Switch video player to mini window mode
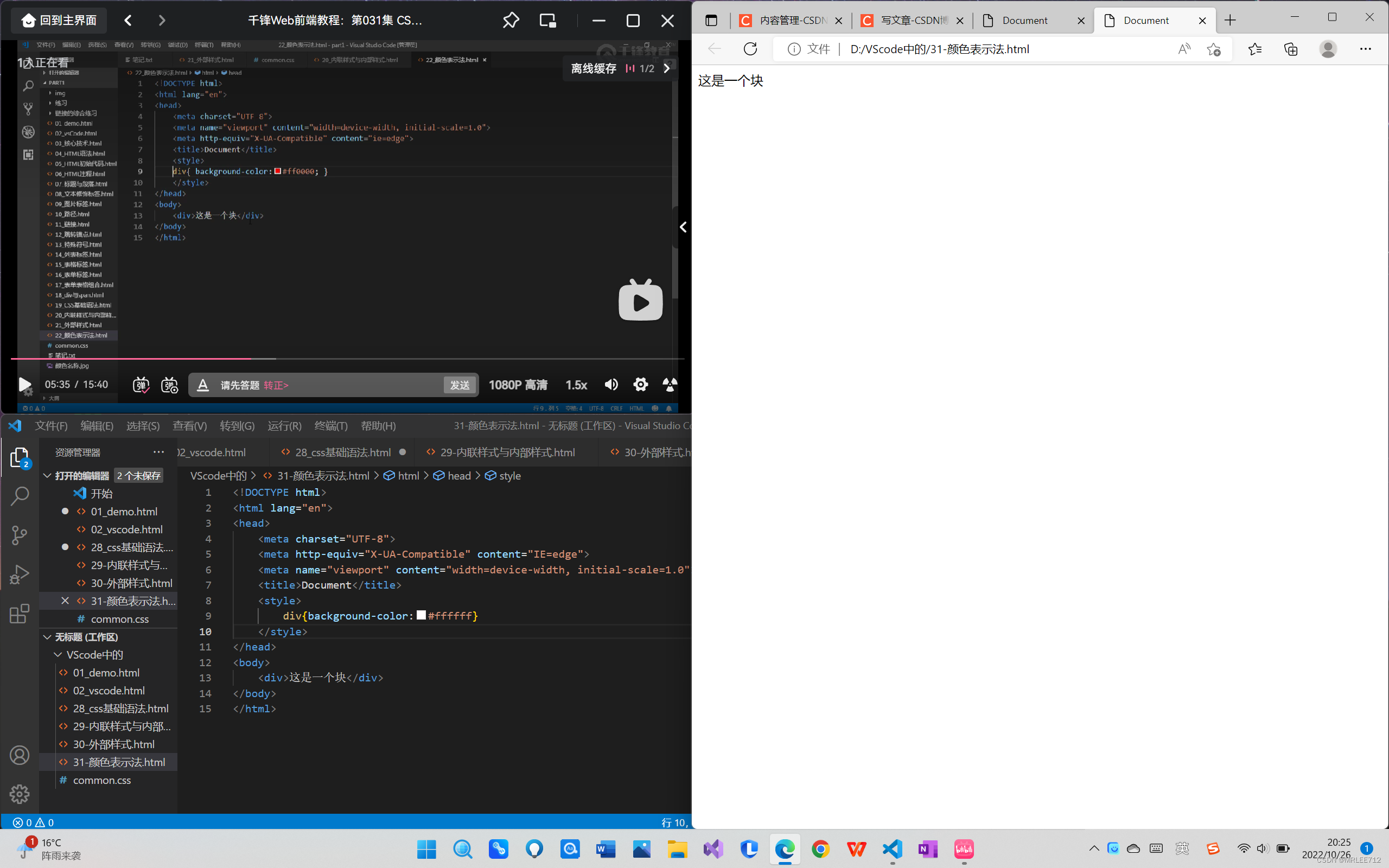Viewport: 1389px width, 868px height. pos(547,21)
